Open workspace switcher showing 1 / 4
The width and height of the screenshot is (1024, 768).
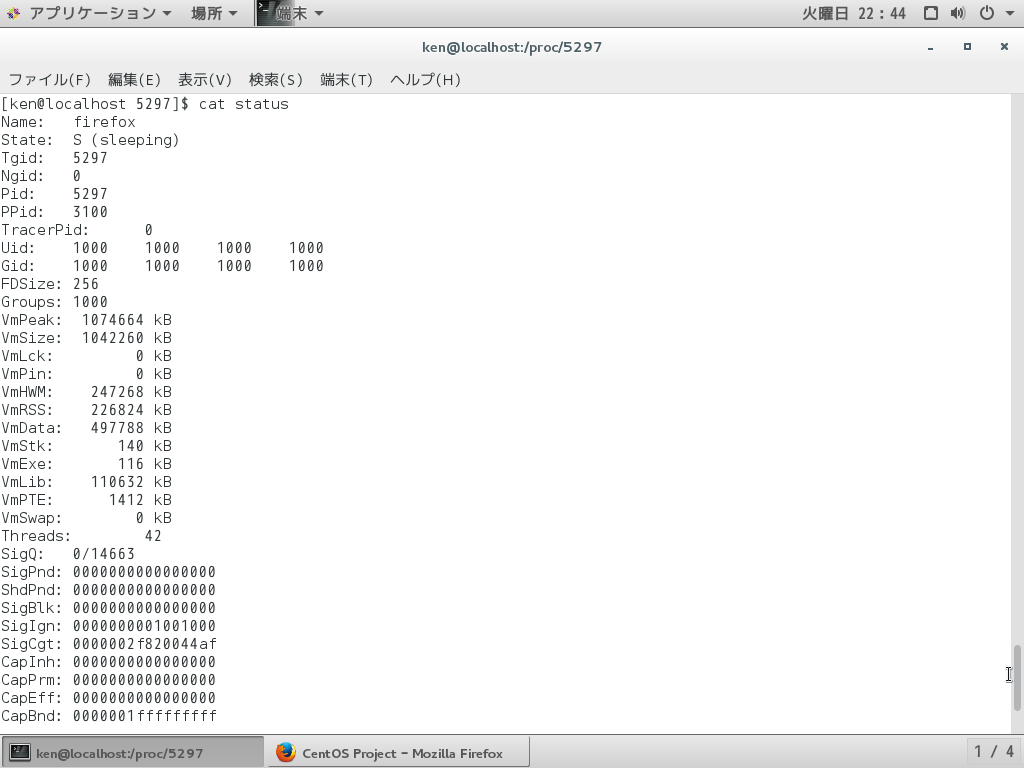994,752
